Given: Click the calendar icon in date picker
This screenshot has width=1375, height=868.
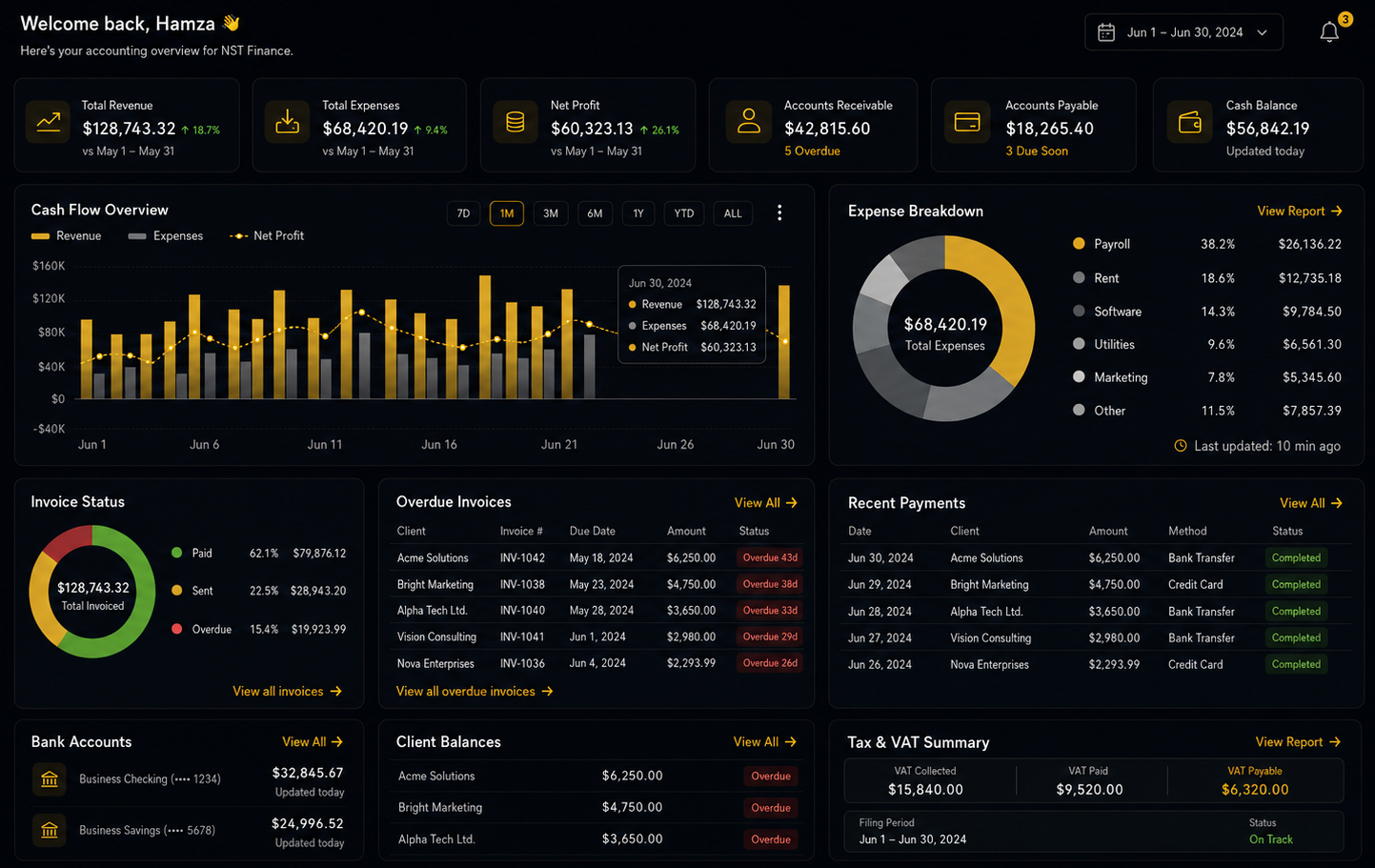Looking at the screenshot, I should (1106, 32).
